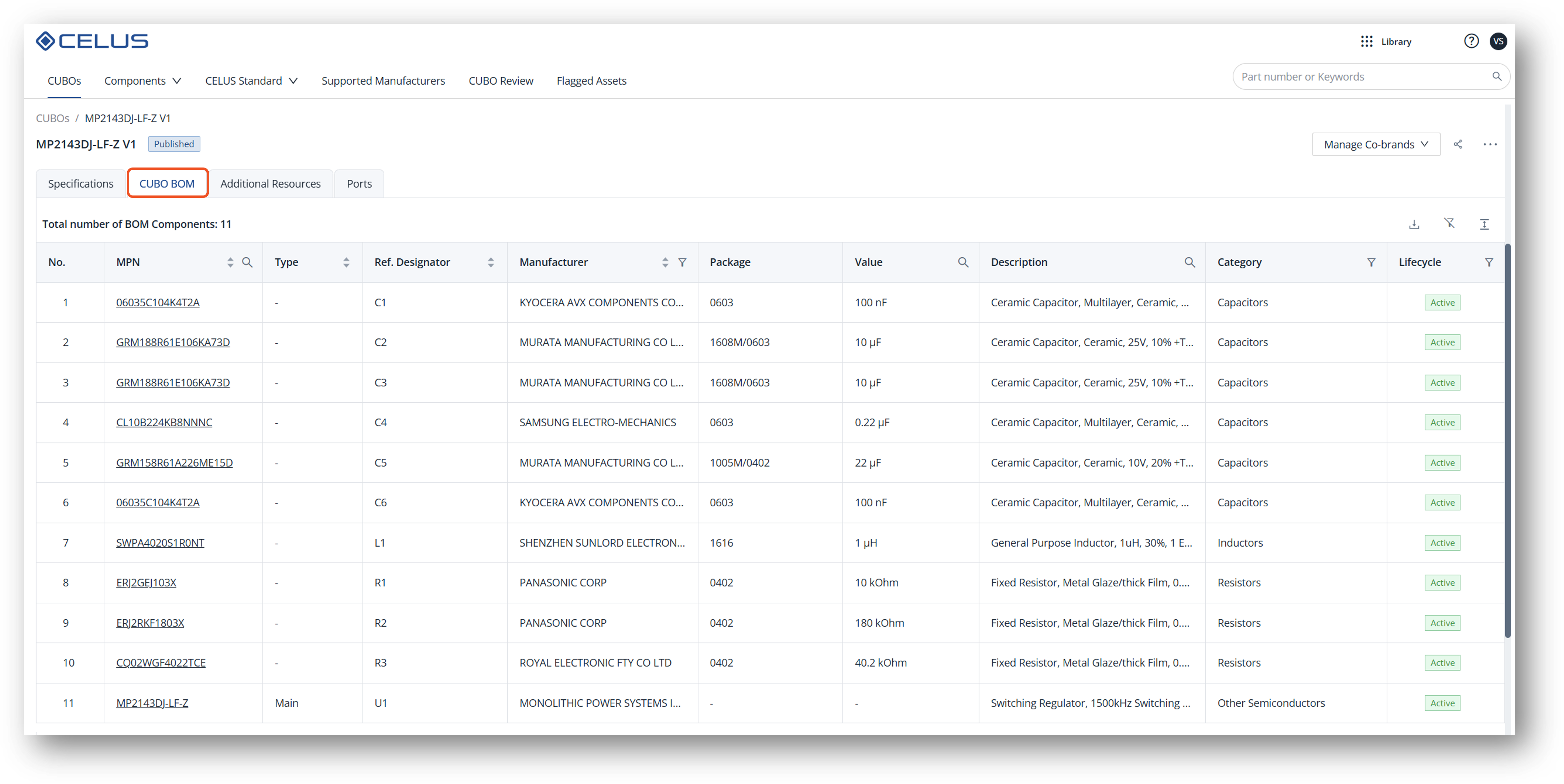Open the Description column search icon
Screen dimensions: 1564x784
pos(1189,262)
